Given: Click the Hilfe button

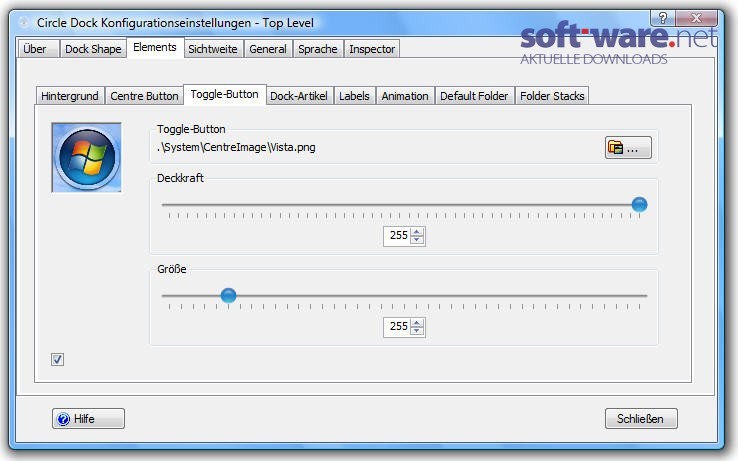Looking at the screenshot, I should (88, 419).
